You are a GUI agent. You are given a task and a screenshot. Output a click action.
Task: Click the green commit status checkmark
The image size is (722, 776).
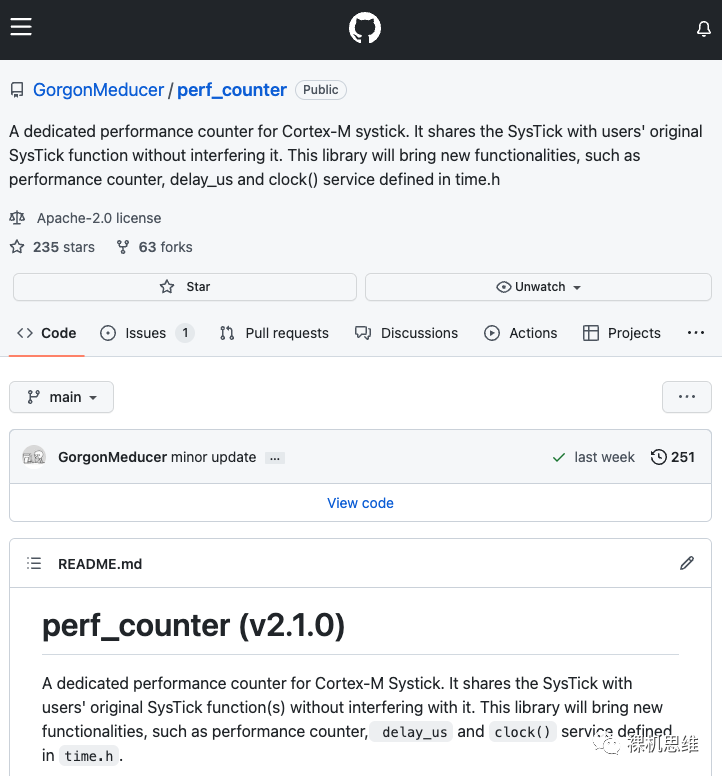coord(559,457)
